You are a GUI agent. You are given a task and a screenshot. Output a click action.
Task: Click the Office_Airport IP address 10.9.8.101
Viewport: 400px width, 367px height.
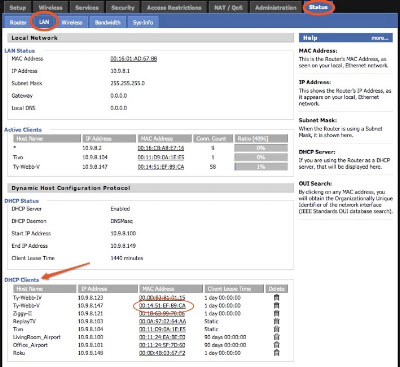point(90,345)
